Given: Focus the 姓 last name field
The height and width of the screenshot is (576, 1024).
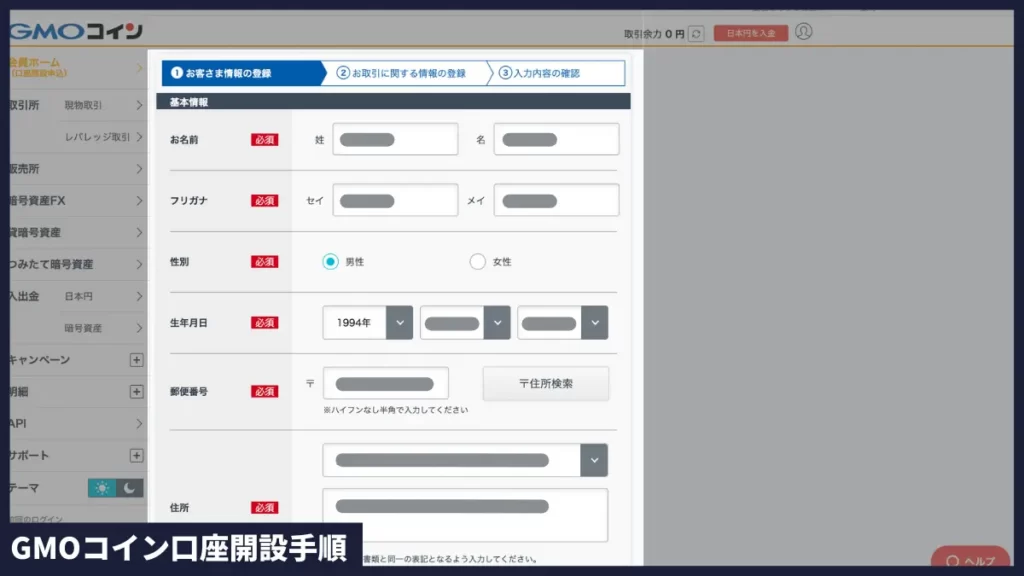Looking at the screenshot, I should coord(395,139).
